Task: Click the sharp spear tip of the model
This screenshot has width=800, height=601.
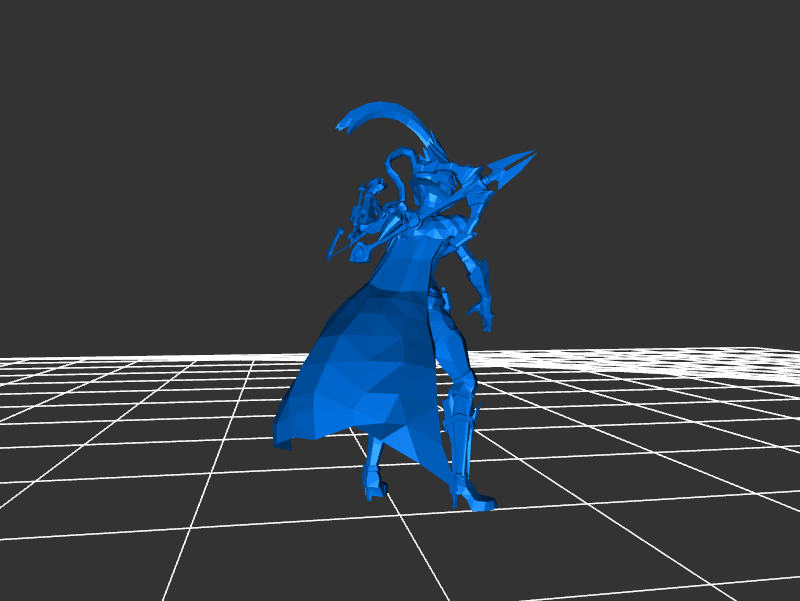Action: (530, 154)
